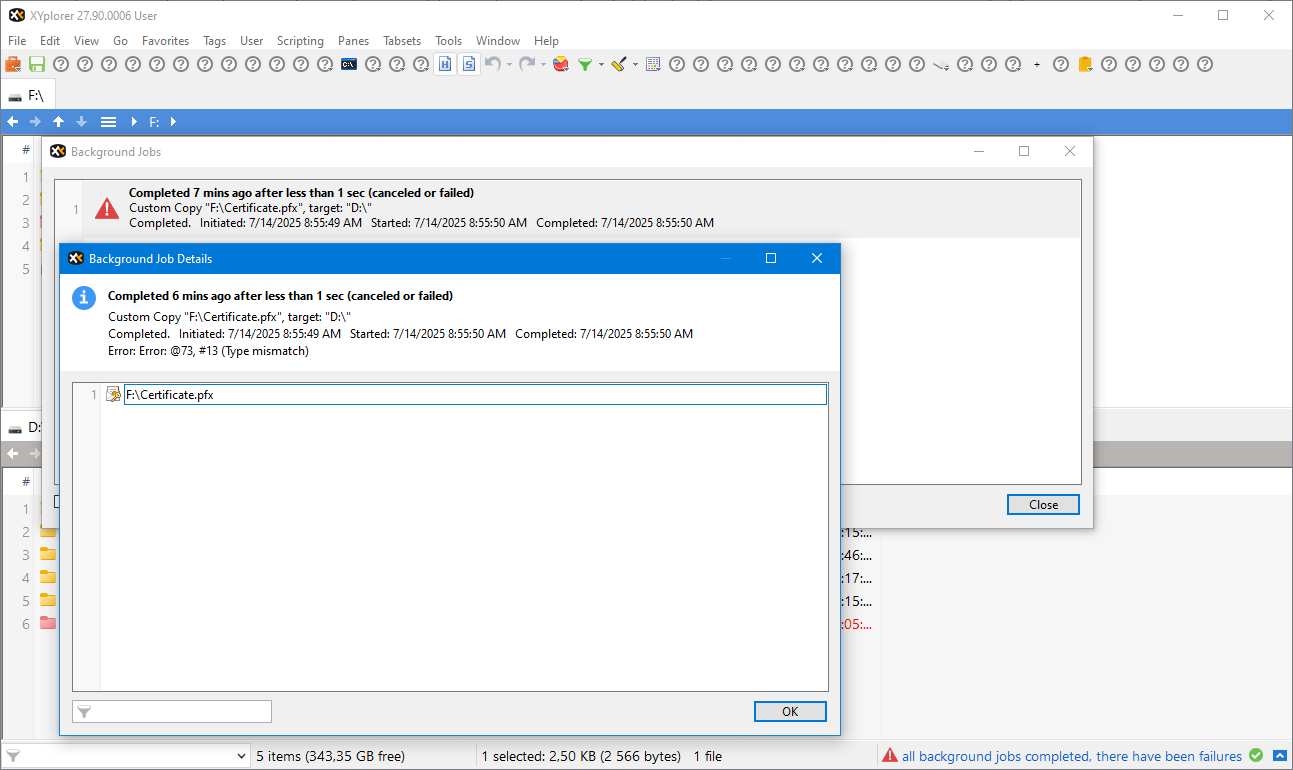This screenshot has width=1293, height=770.
Task: Click the yellow broom toolbar icon
Action: click(x=619, y=64)
